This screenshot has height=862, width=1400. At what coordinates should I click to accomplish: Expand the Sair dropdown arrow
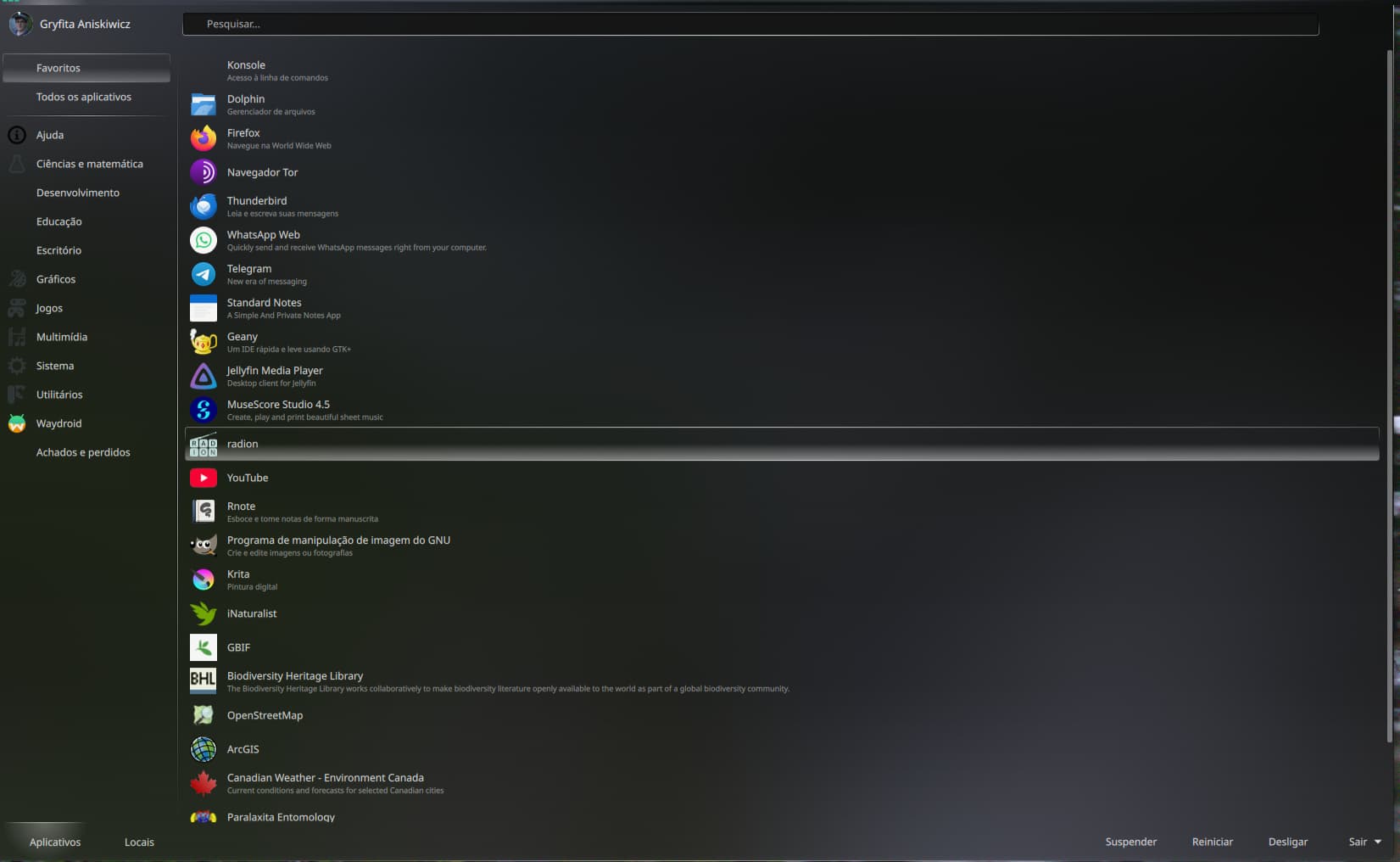coord(1378,842)
